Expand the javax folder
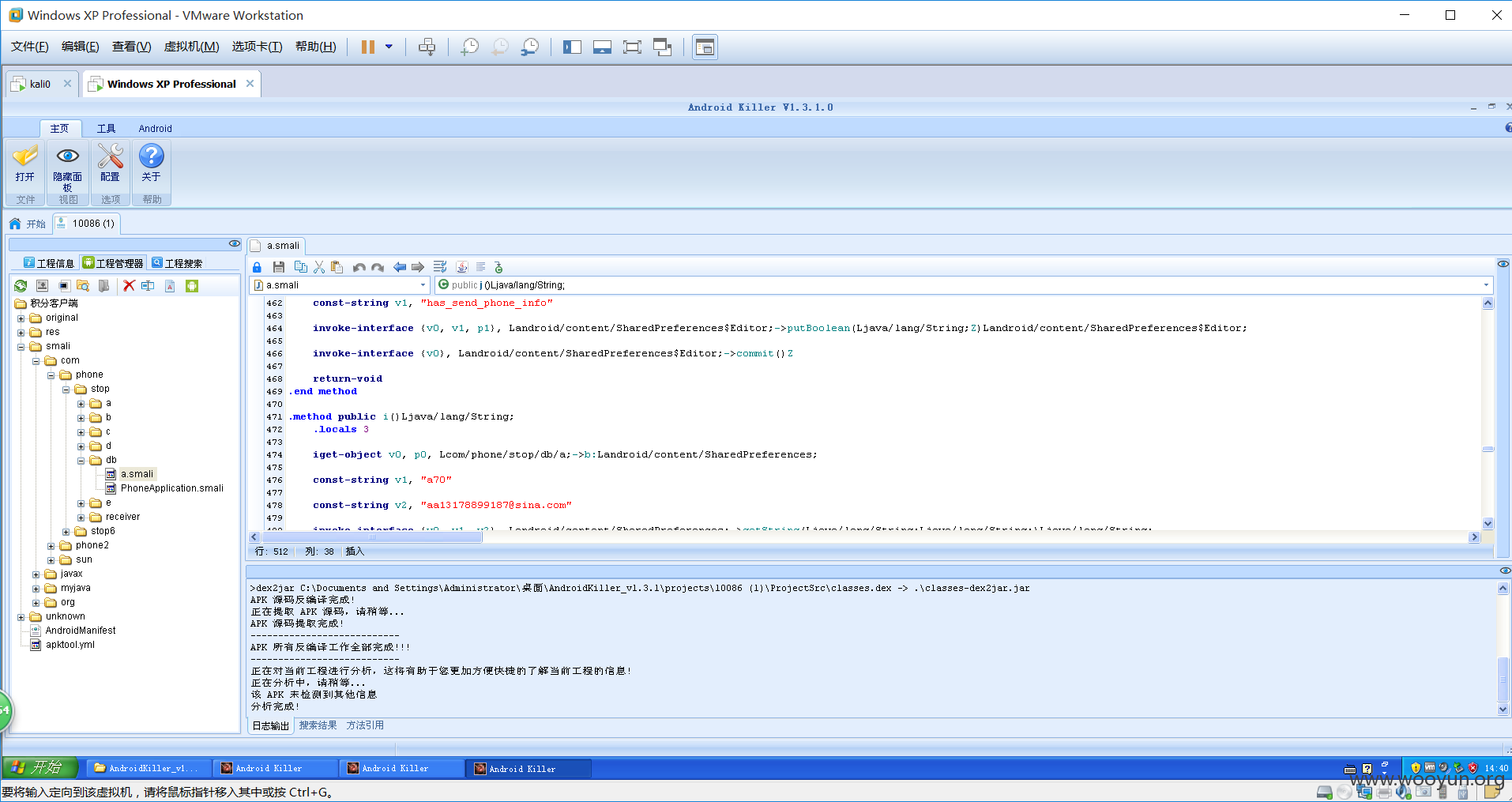Viewport: 1512px width, 802px height. [36, 574]
